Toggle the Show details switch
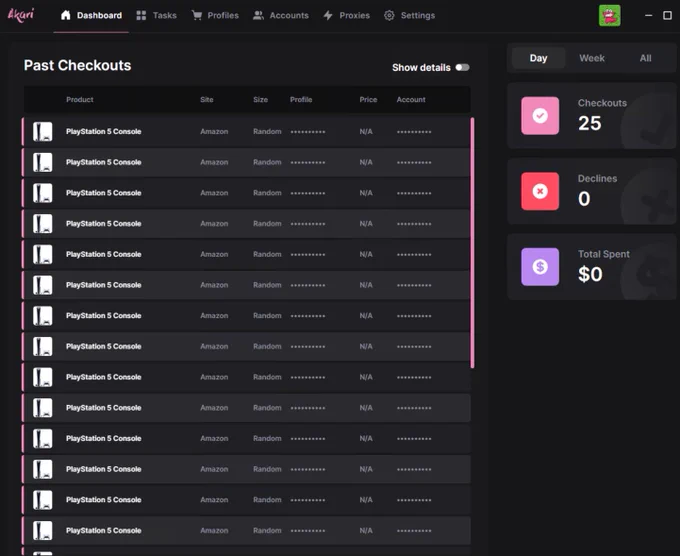The height and width of the screenshot is (556, 680). [462, 68]
